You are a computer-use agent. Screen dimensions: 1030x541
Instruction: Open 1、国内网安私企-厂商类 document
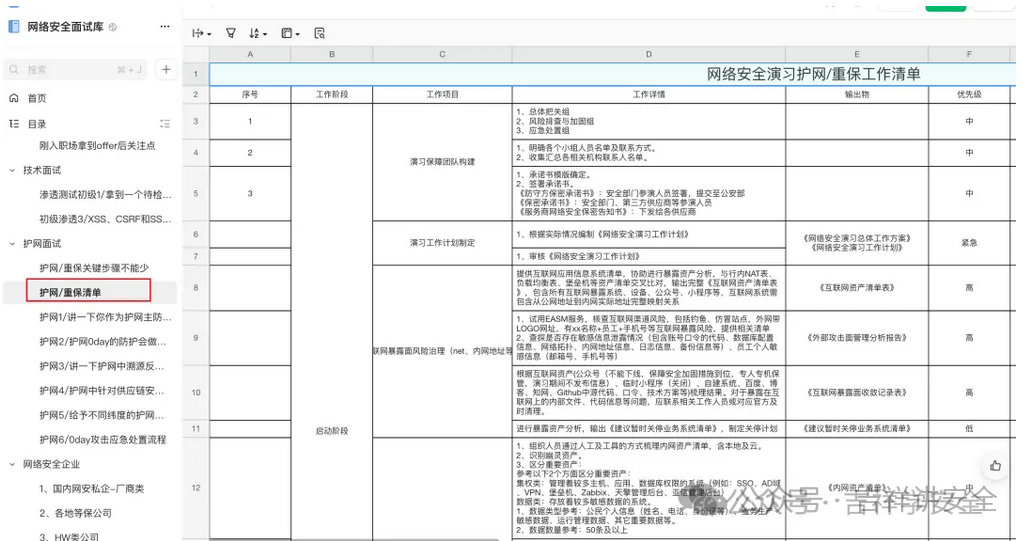click(91, 488)
